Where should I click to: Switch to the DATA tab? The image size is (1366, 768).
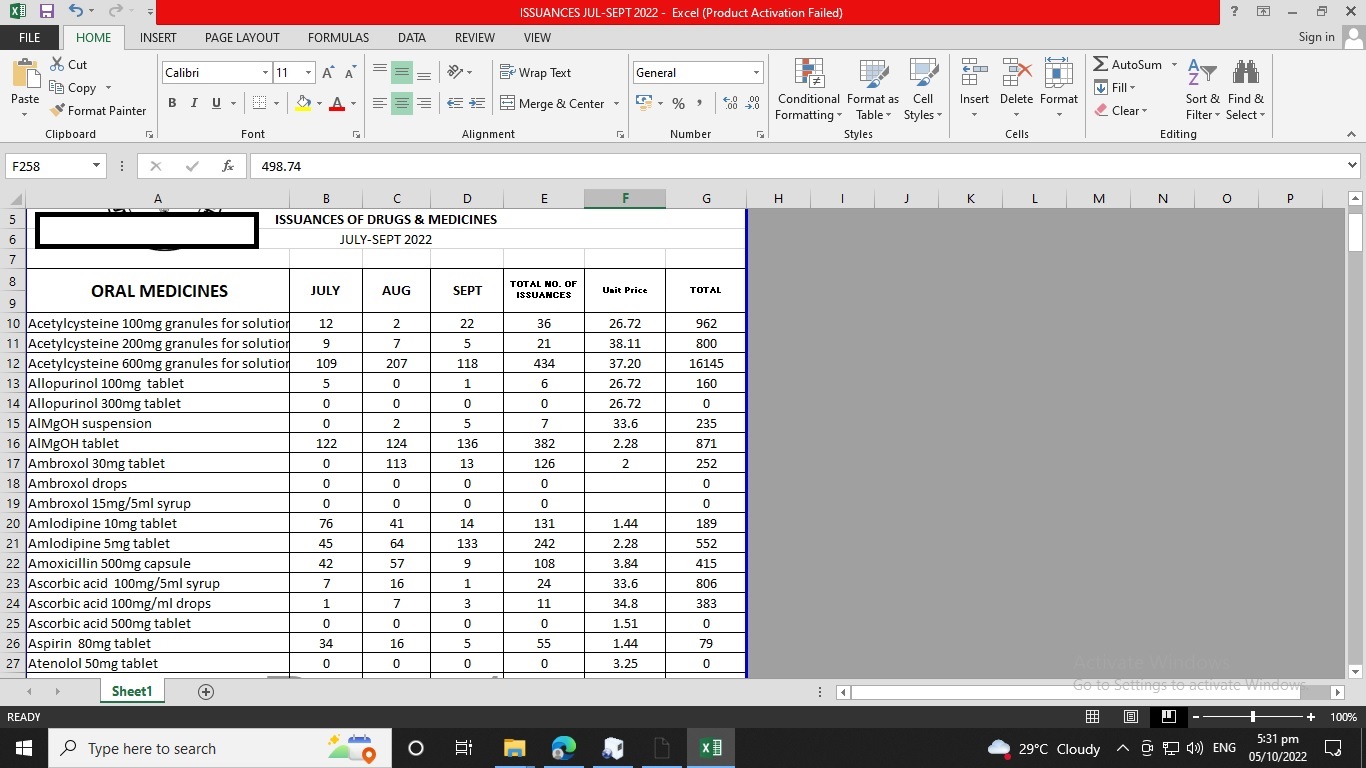[x=411, y=37]
